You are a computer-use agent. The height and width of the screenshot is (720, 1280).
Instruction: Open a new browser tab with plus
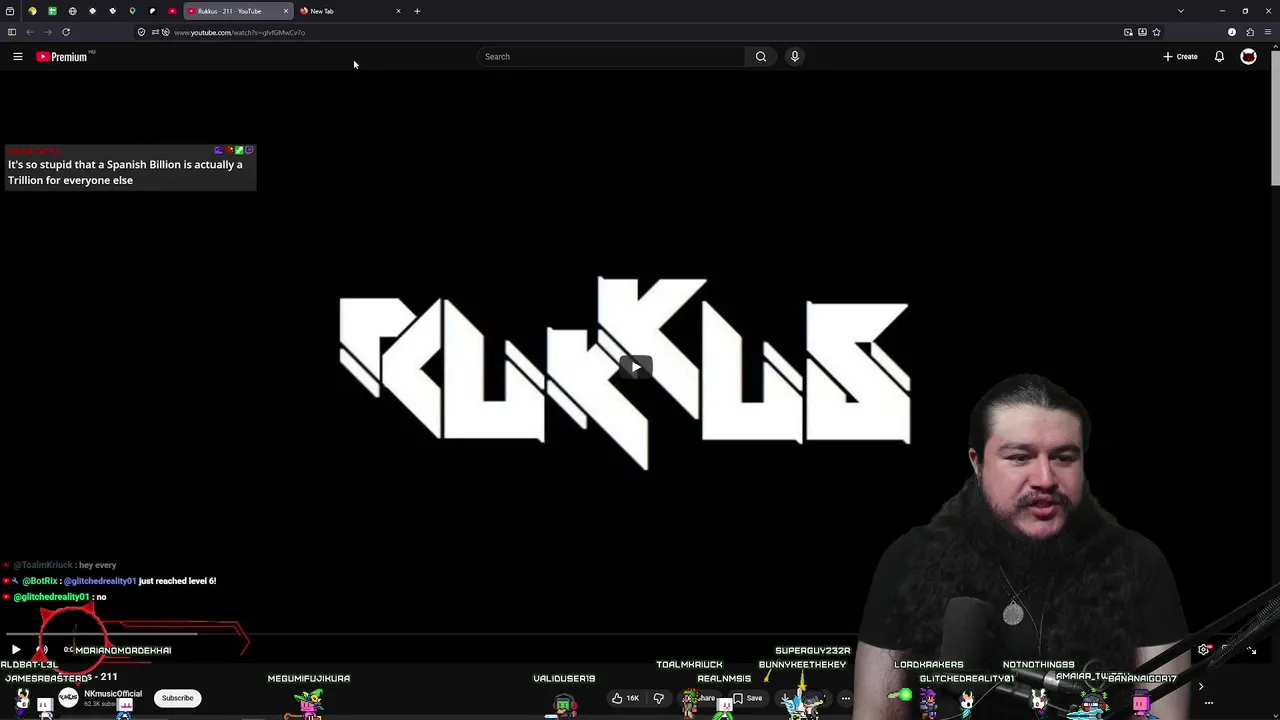417,11
